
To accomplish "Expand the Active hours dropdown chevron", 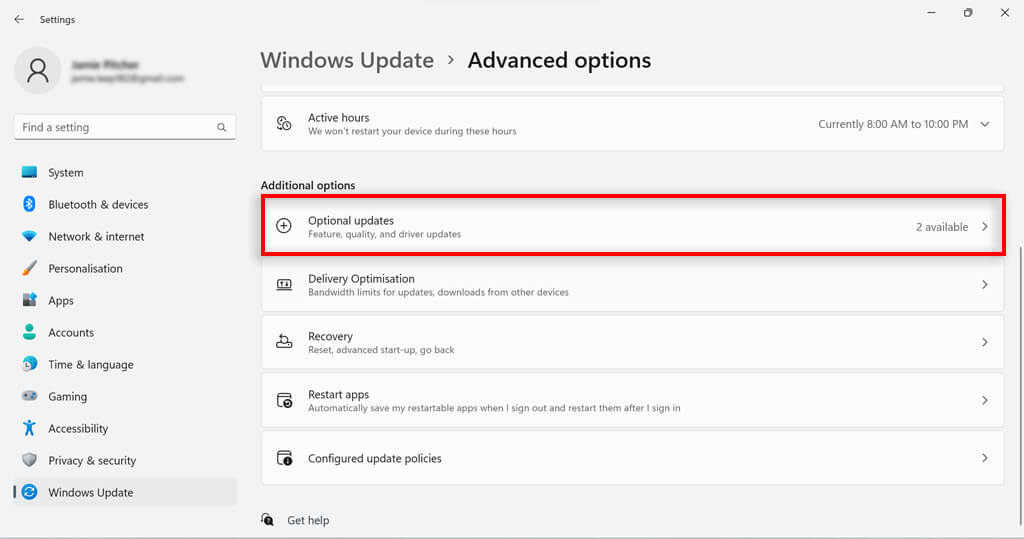I will click(985, 124).
